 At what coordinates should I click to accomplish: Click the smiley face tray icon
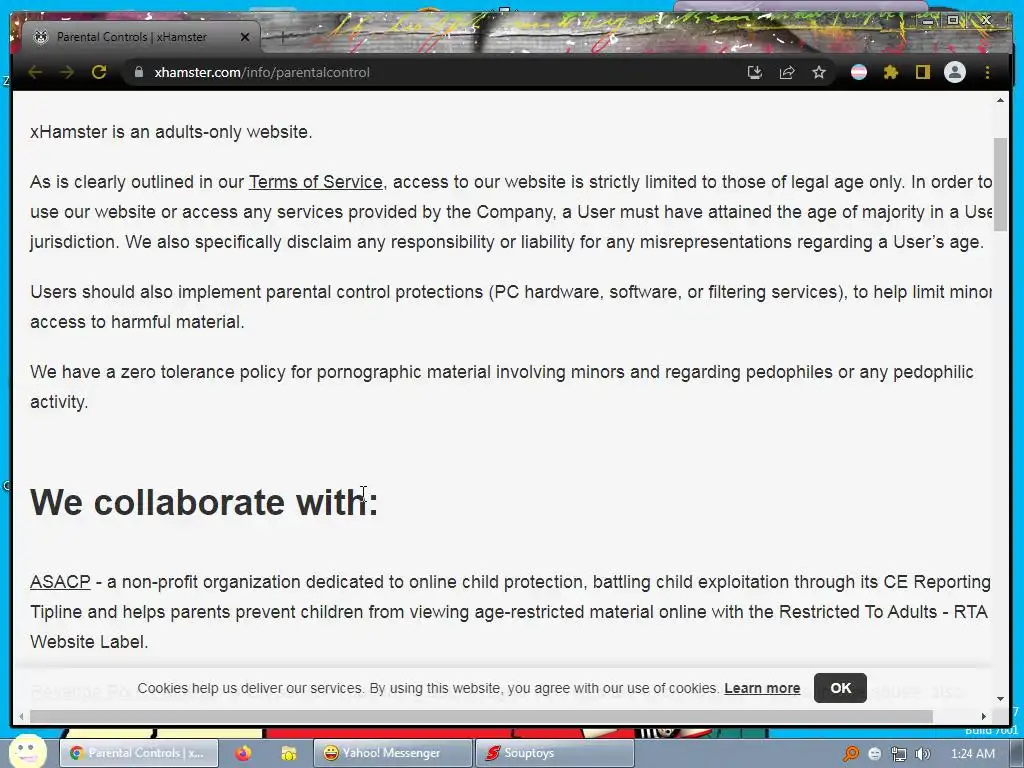point(875,754)
